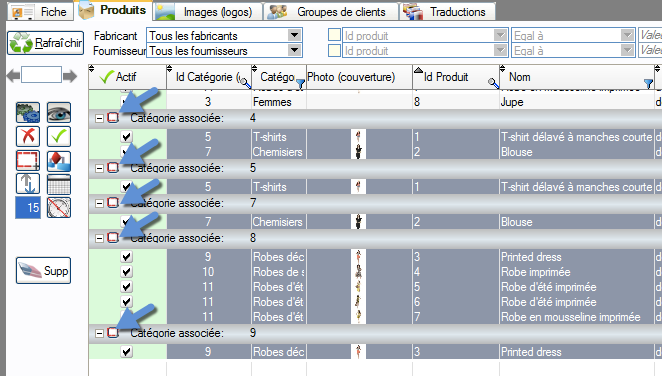
Task: Click the Supp eraser button
Action: tap(43, 271)
